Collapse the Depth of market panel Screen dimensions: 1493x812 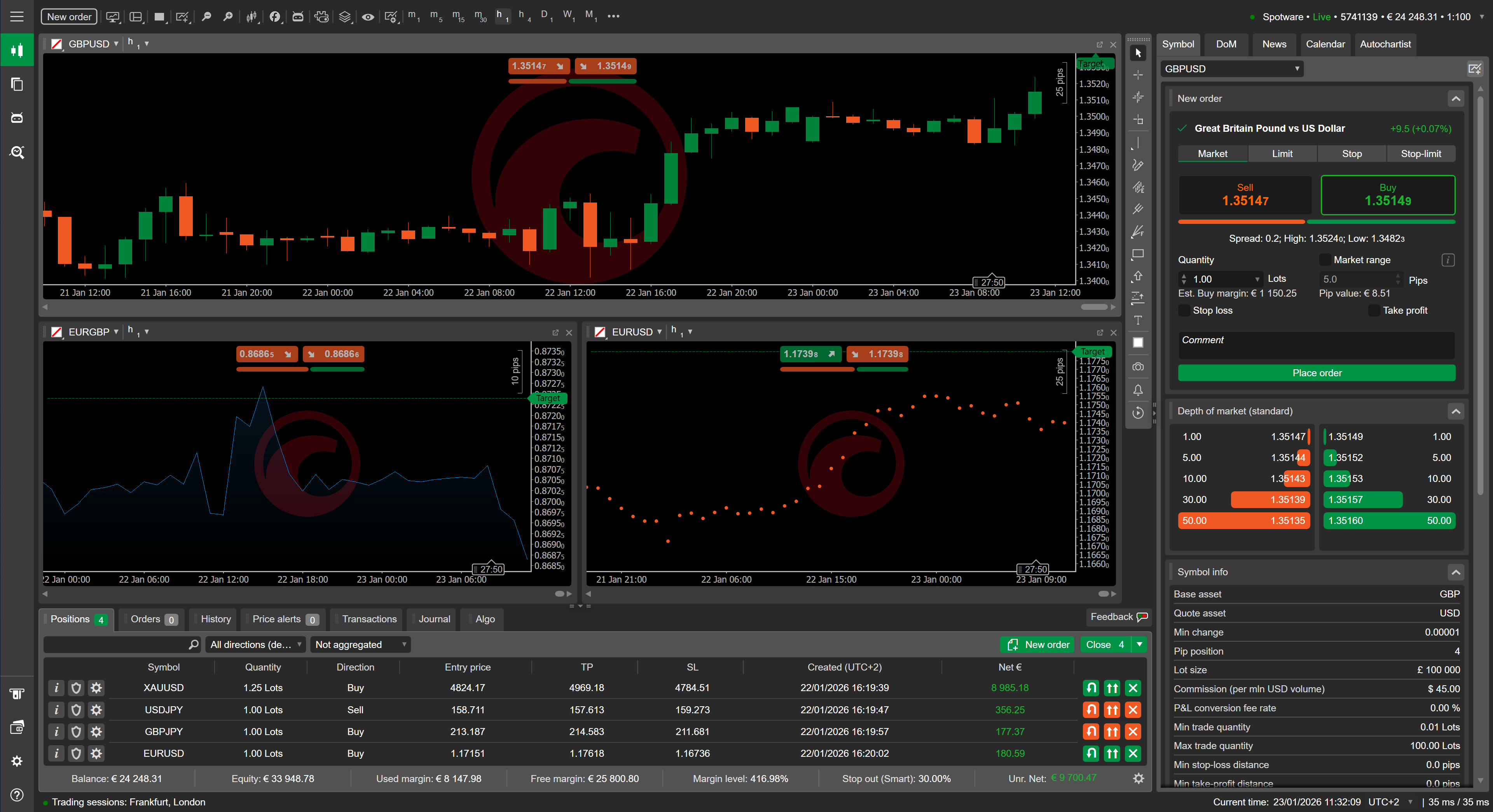pos(1455,412)
